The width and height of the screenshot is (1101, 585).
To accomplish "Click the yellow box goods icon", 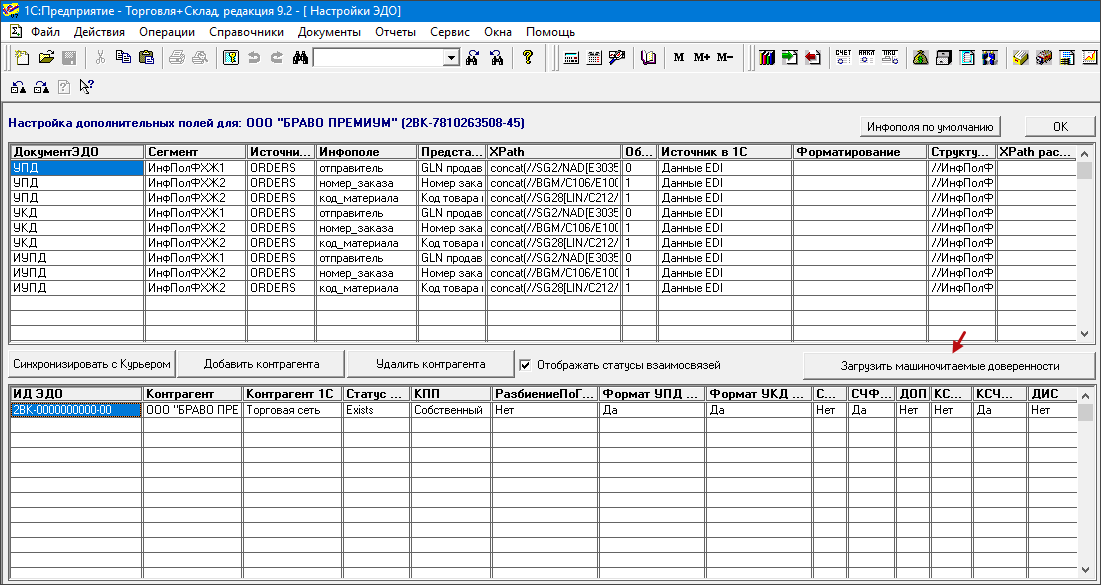I will pyautogui.click(x=1021, y=58).
